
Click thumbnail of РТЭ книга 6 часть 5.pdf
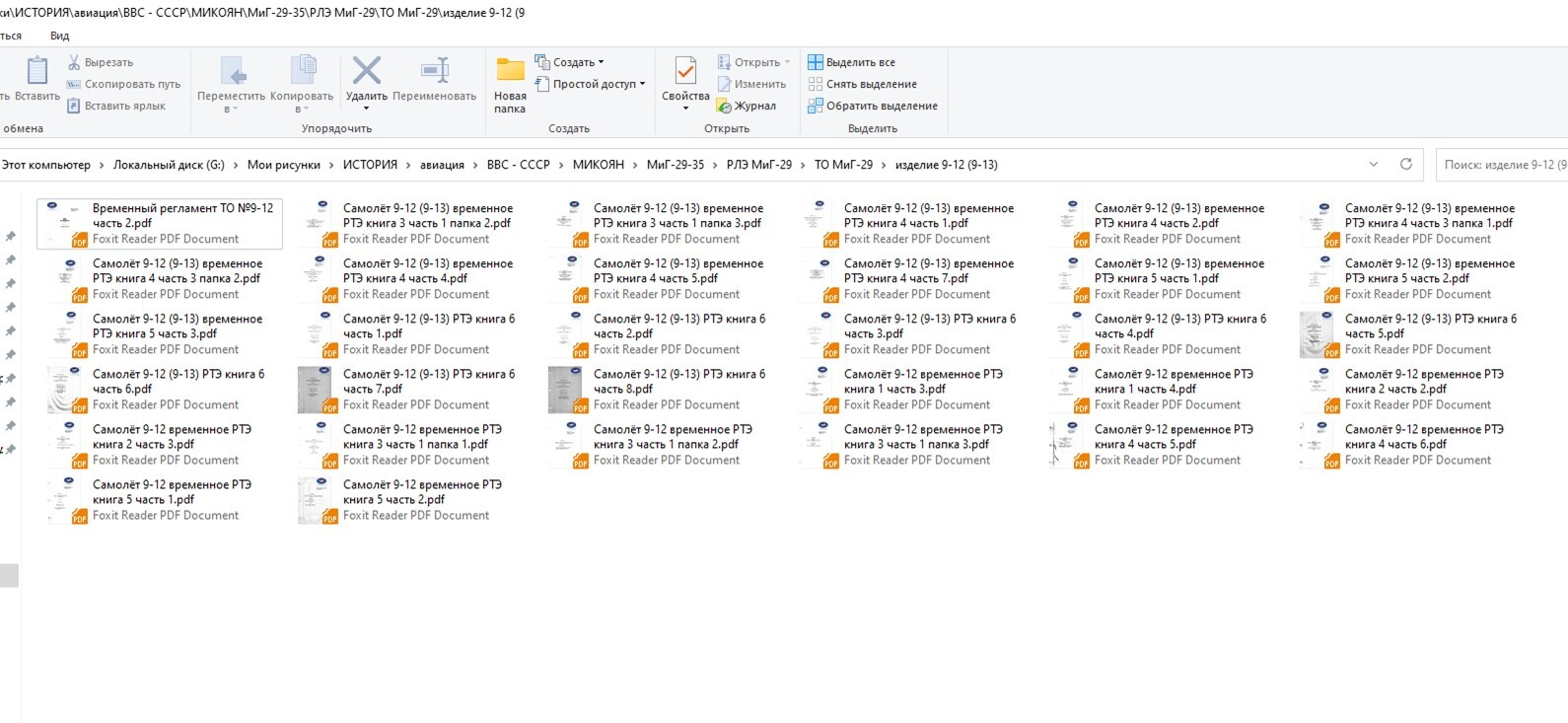[x=1318, y=334]
